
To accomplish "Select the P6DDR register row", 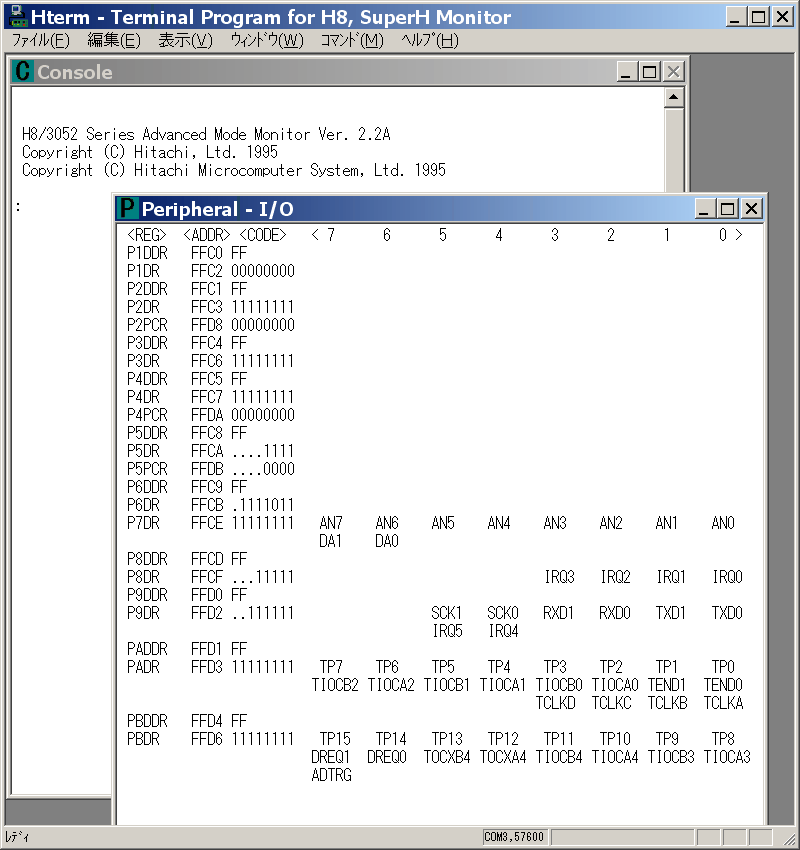I will tap(187, 487).
